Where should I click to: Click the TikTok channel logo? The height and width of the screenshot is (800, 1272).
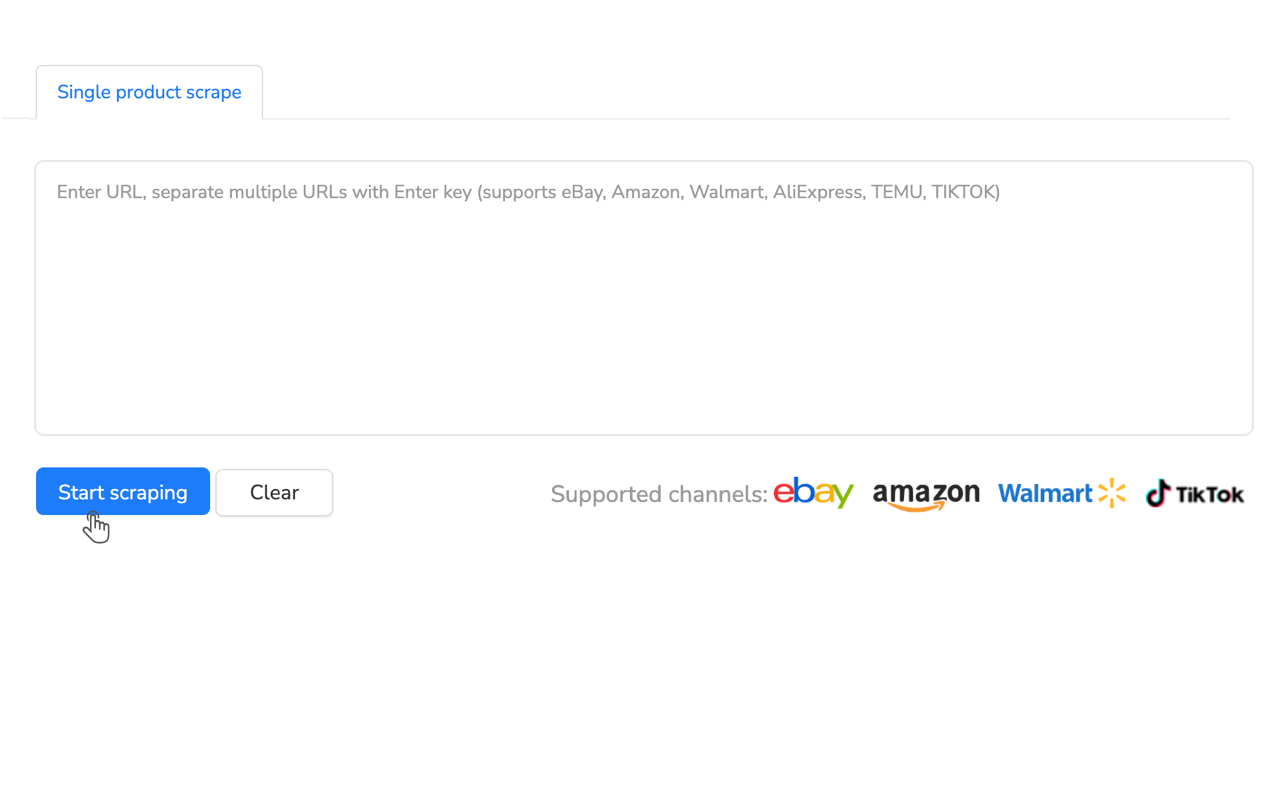click(1194, 493)
